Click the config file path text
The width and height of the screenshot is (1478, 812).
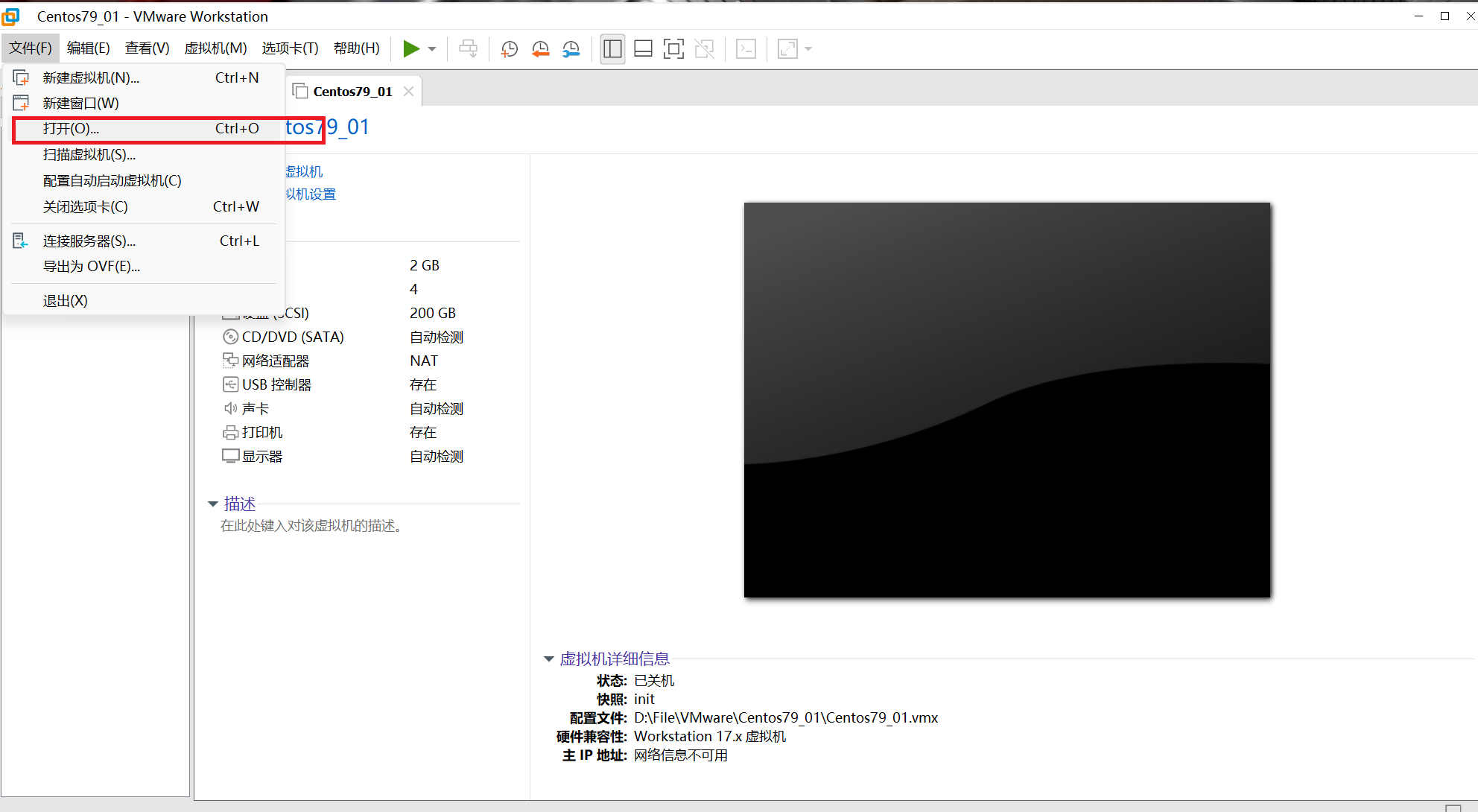(785, 717)
